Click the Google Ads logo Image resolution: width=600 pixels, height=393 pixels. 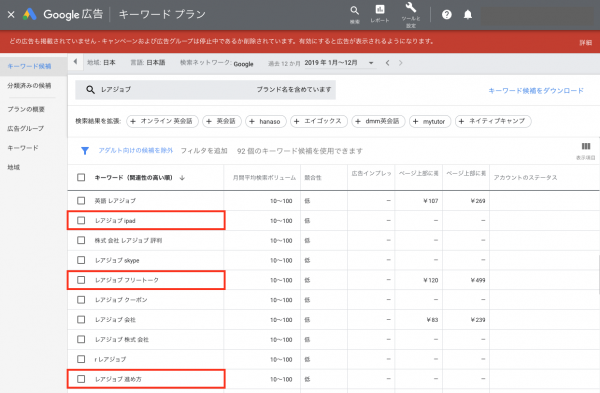[29, 15]
